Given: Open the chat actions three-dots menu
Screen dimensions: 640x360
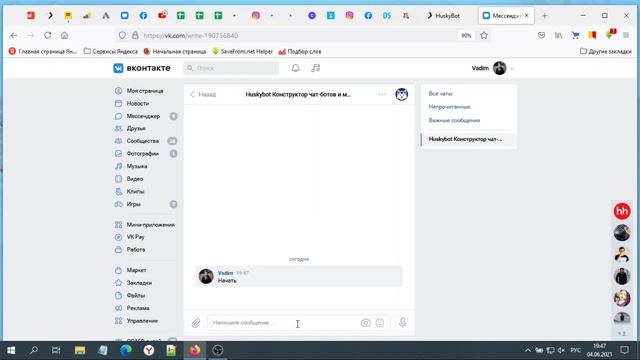Looking at the screenshot, I should click(x=382, y=94).
